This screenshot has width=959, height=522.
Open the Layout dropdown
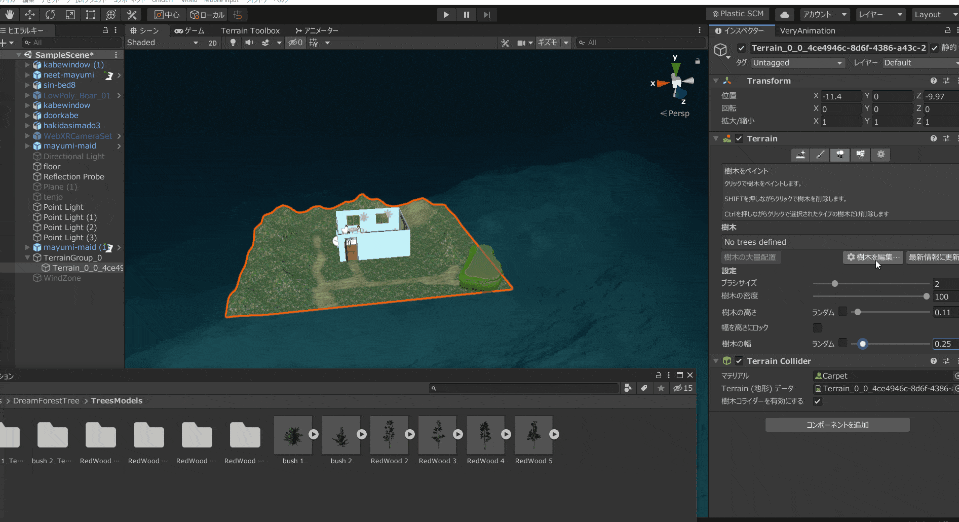933,15
